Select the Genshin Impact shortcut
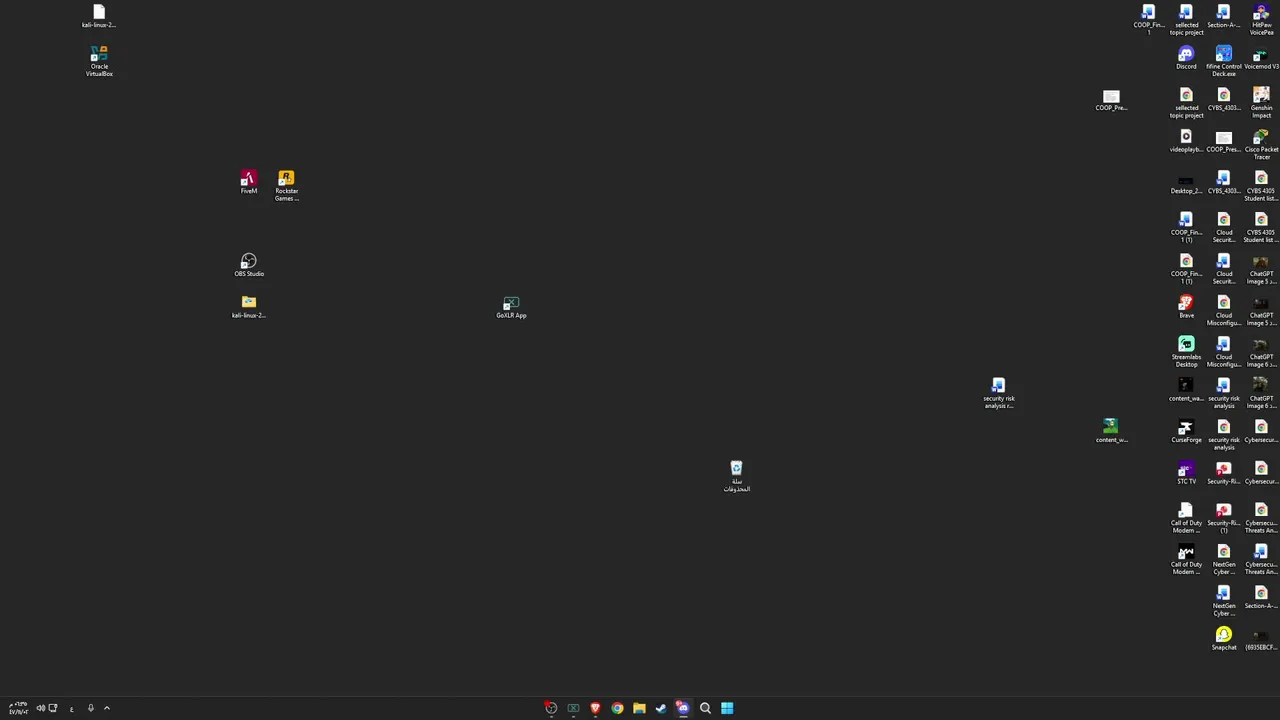Viewport: 1280px width, 720px height. click(1261, 103)
